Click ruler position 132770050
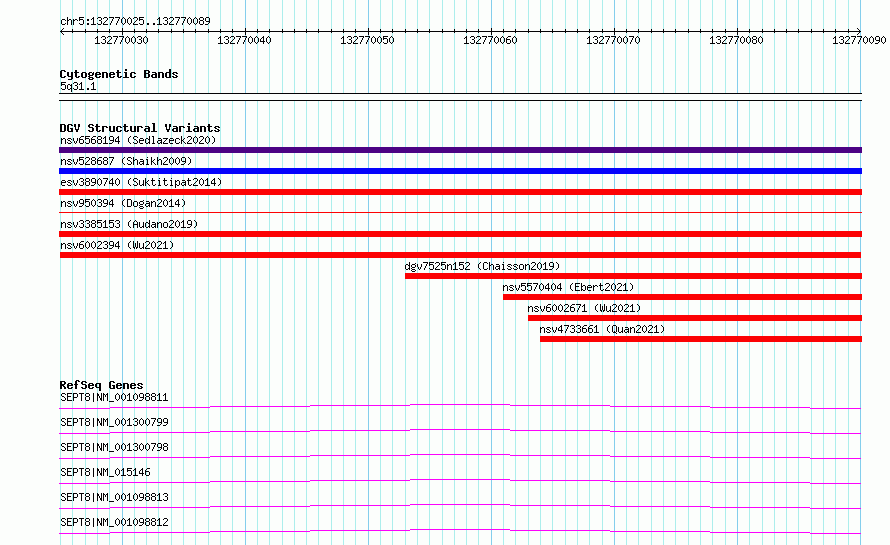Viewport: 890px width, 545px height. tap(367, 40)
